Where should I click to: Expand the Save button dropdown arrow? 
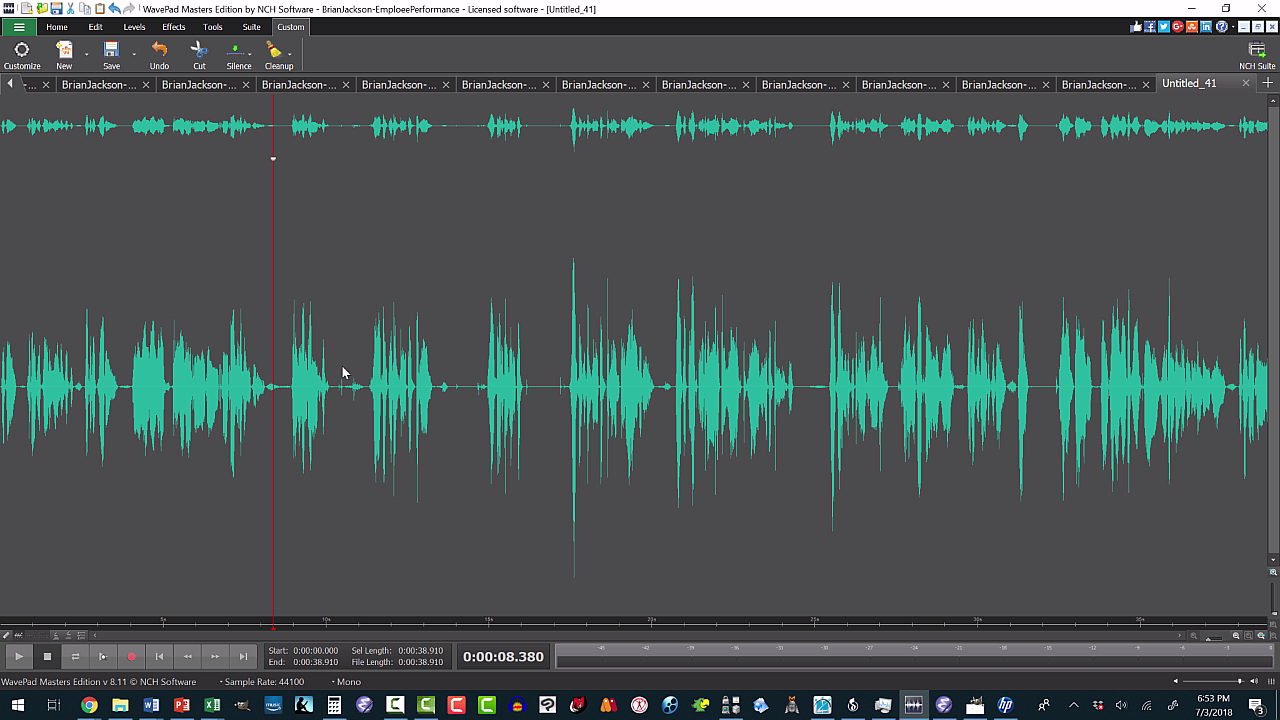(133, 54)
